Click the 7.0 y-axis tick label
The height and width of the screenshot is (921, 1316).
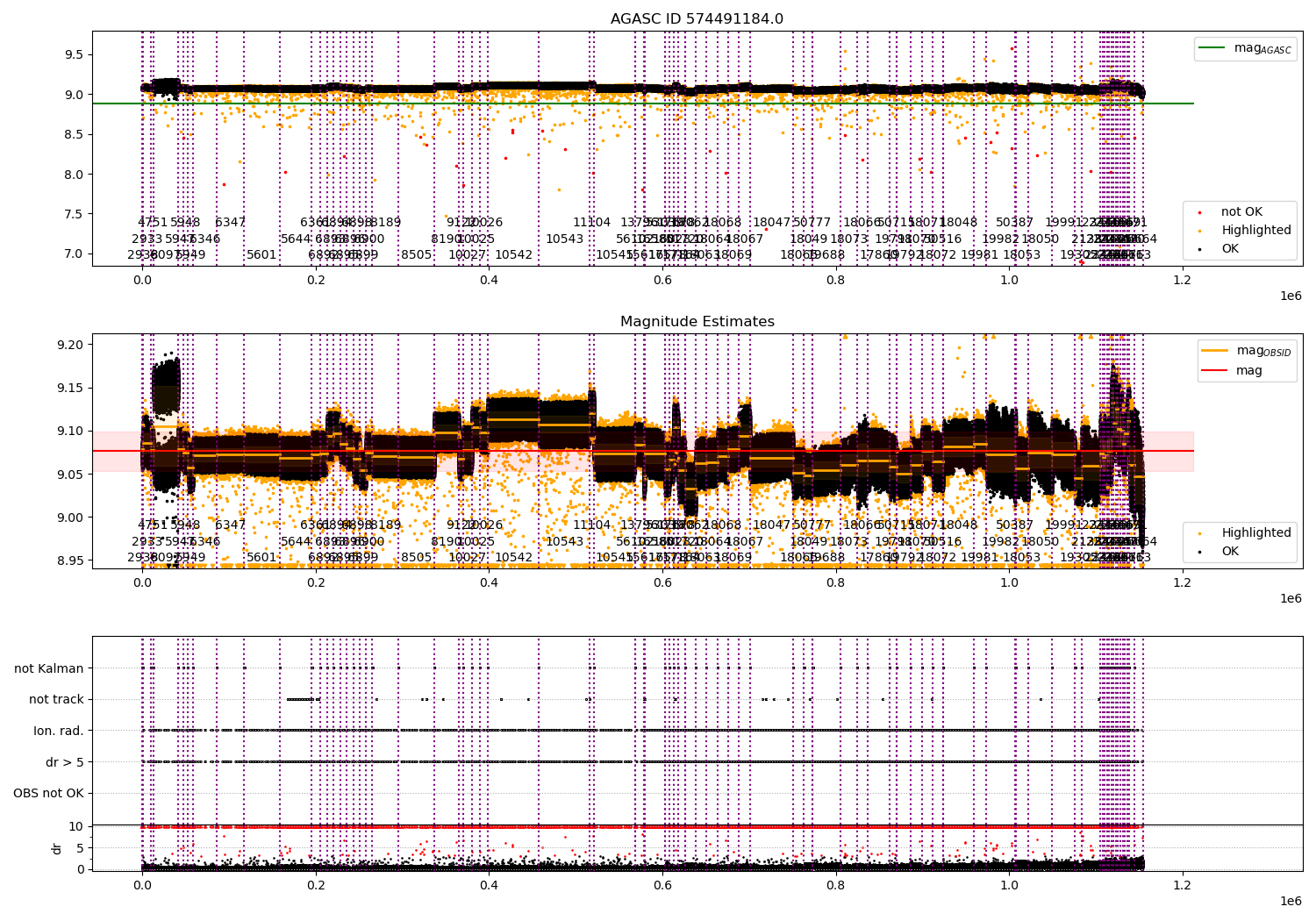[x=74, y=253]
